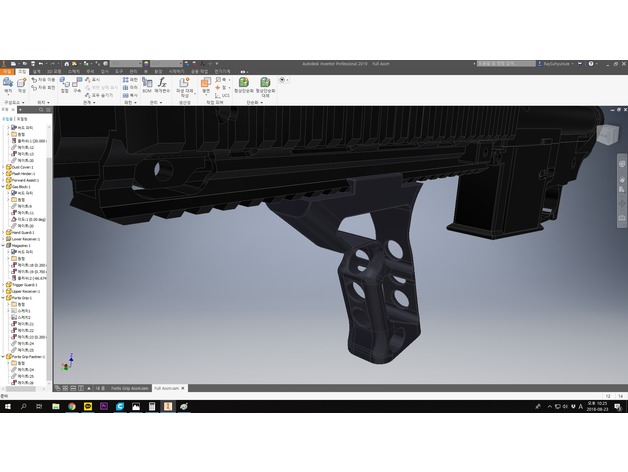Expand the Dust Cover:1 node

coord(4,167)
